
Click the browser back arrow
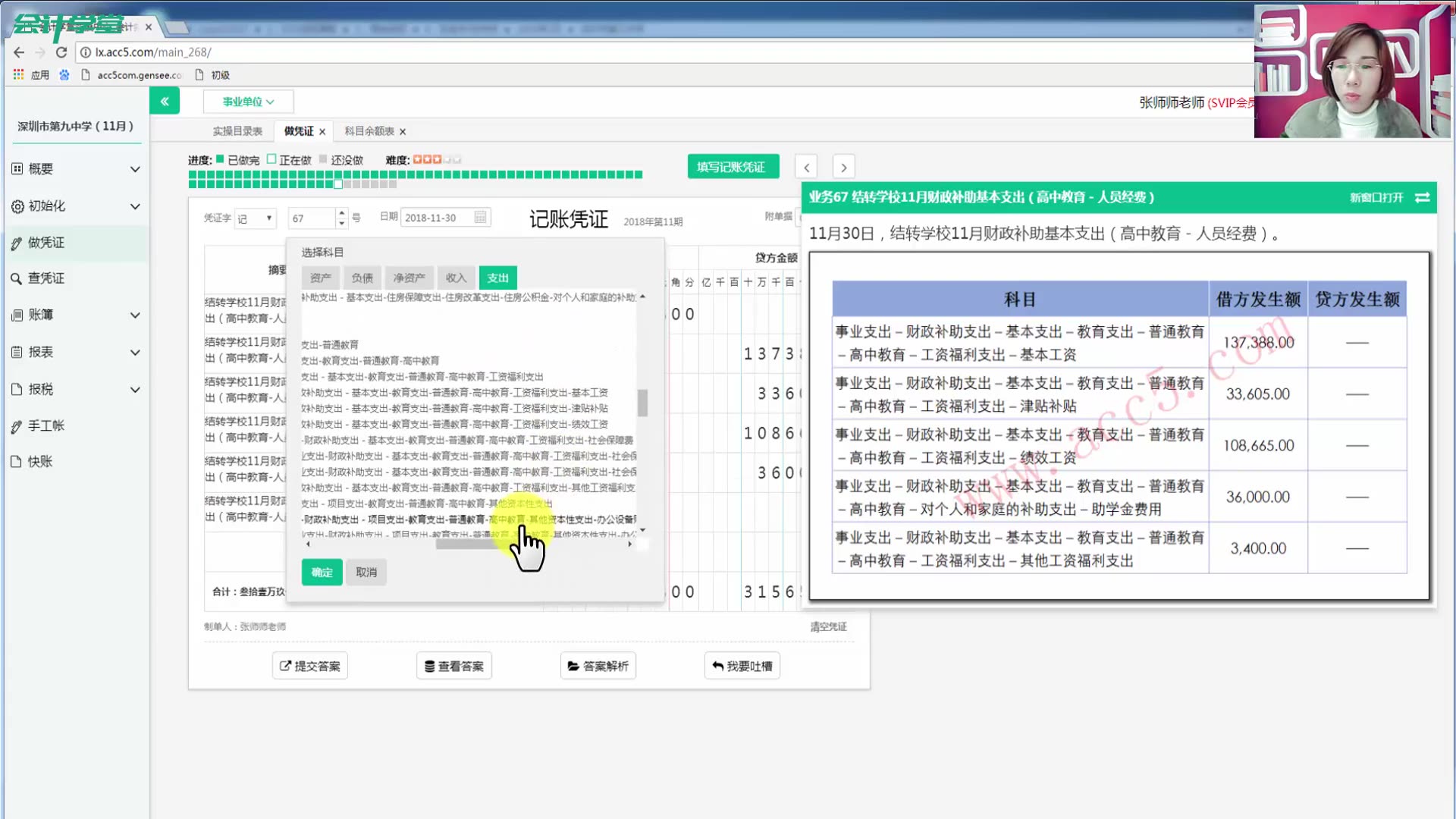19,52
